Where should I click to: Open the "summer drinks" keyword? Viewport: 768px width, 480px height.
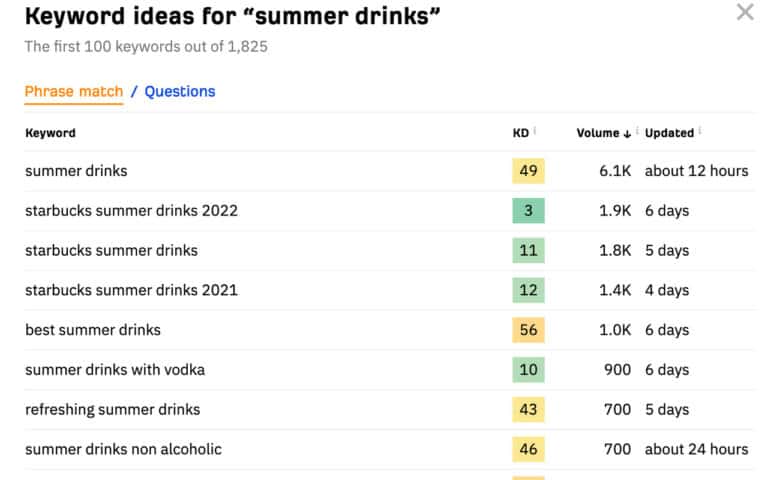pos(76,171)
